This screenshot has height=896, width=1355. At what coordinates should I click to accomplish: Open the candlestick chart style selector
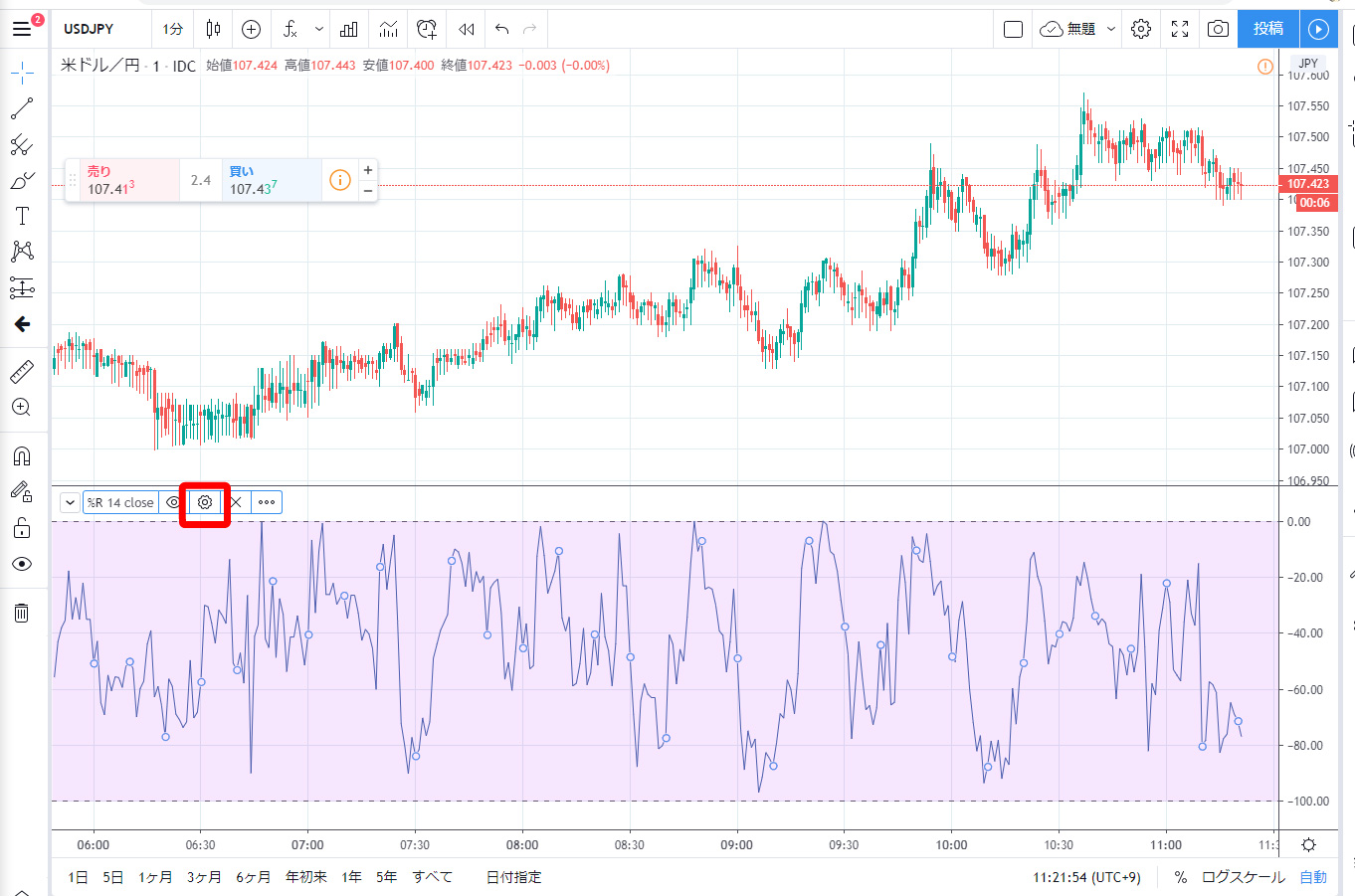[213, 29]
